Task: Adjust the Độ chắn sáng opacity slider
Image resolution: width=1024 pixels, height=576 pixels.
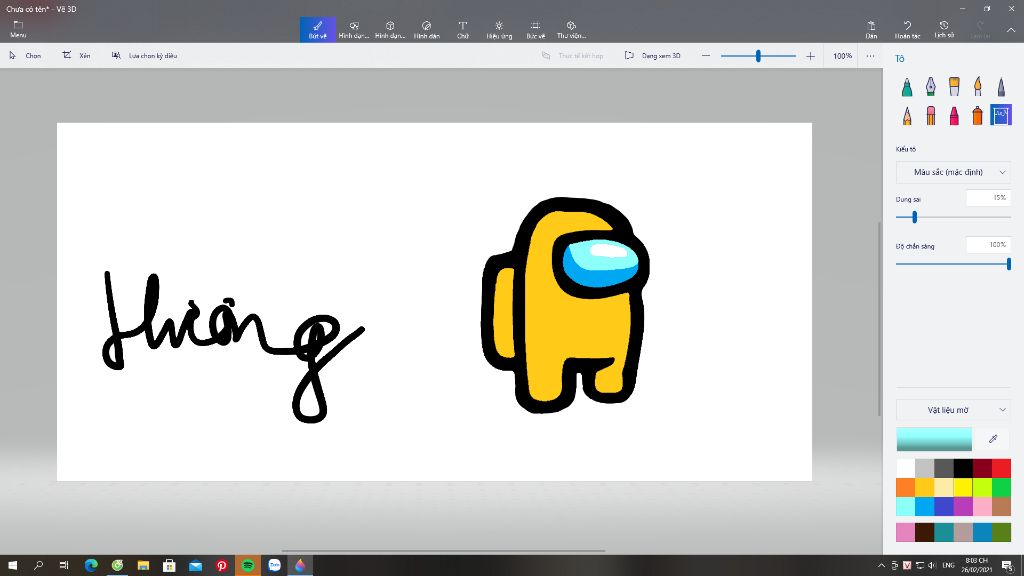Action: coord(1008,264)
